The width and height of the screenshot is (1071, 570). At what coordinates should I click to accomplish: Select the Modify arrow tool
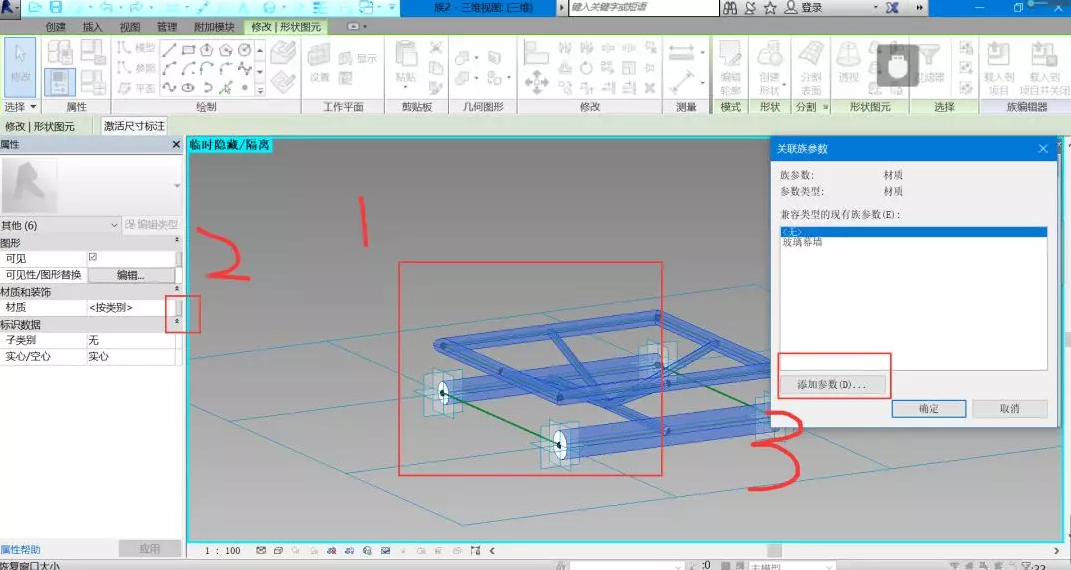[x=21, y=65]
